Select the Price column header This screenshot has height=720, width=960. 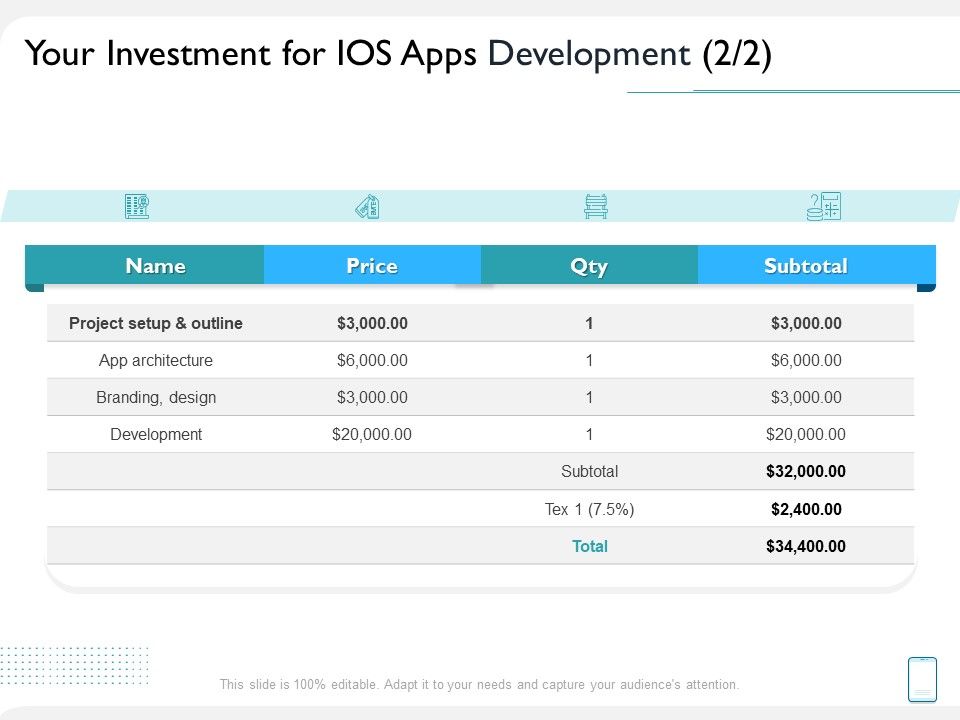click(372, 266)
